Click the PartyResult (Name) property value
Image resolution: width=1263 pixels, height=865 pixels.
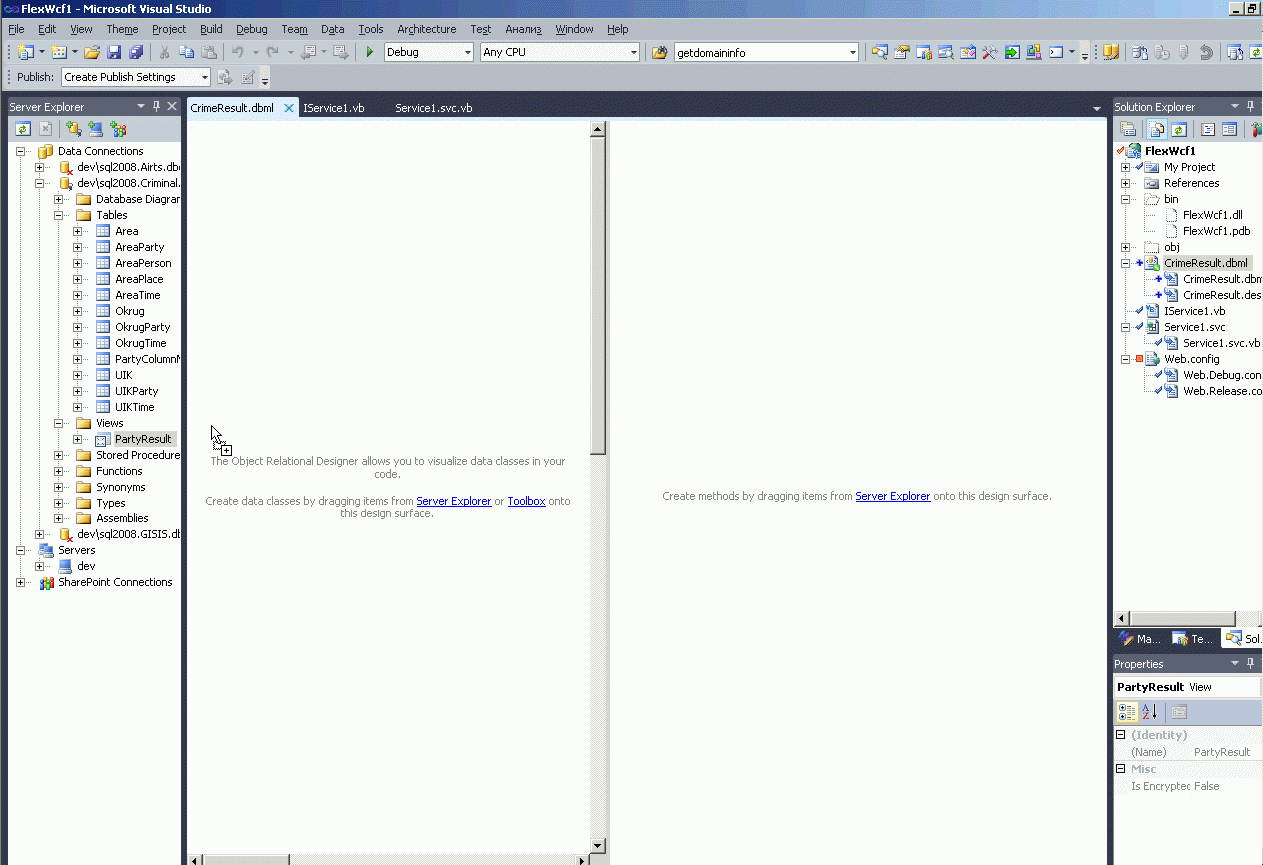coord(1222,752)
